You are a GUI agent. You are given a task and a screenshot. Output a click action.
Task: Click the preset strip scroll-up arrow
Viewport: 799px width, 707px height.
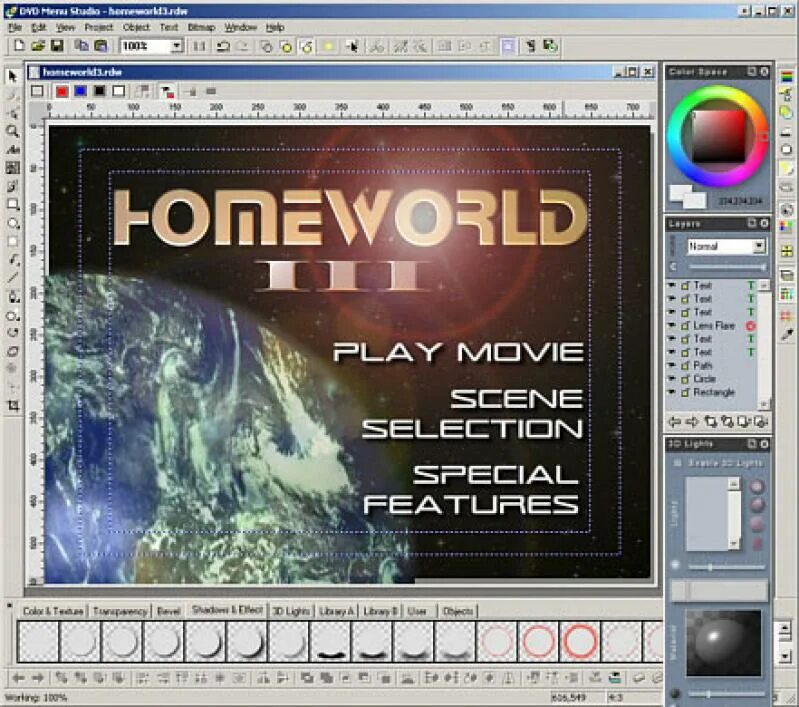pyautogui.click(x=785, y=629)
